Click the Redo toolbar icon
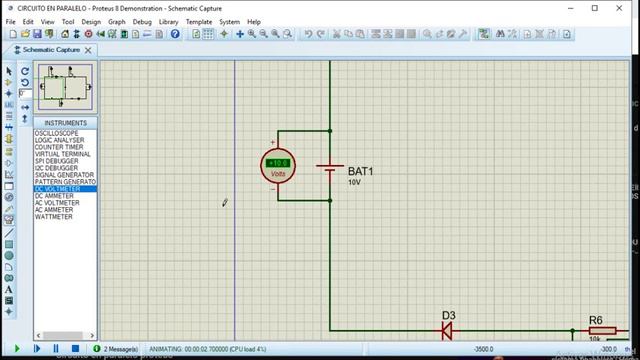 321,34
